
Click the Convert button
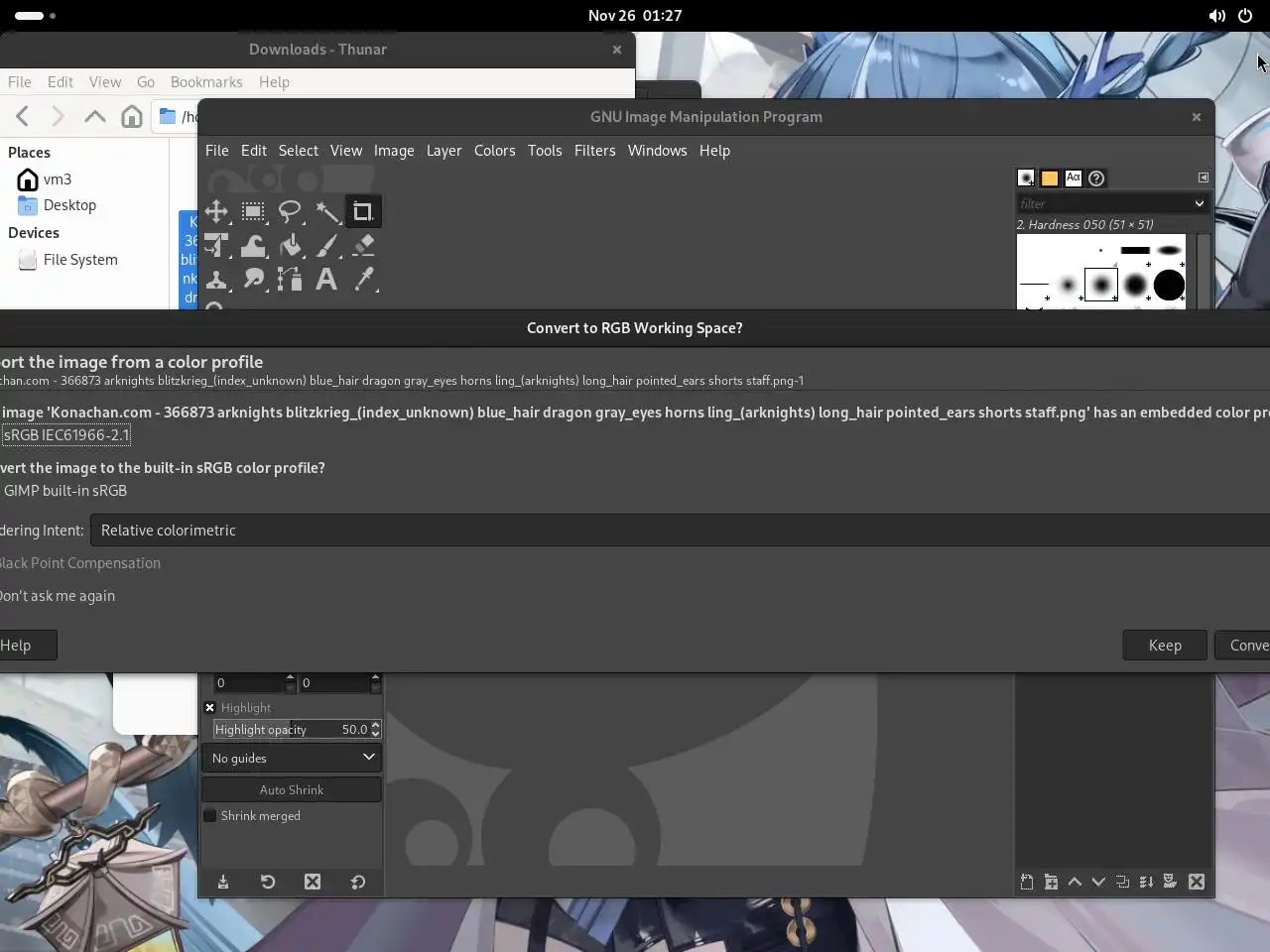[1242, 646]
